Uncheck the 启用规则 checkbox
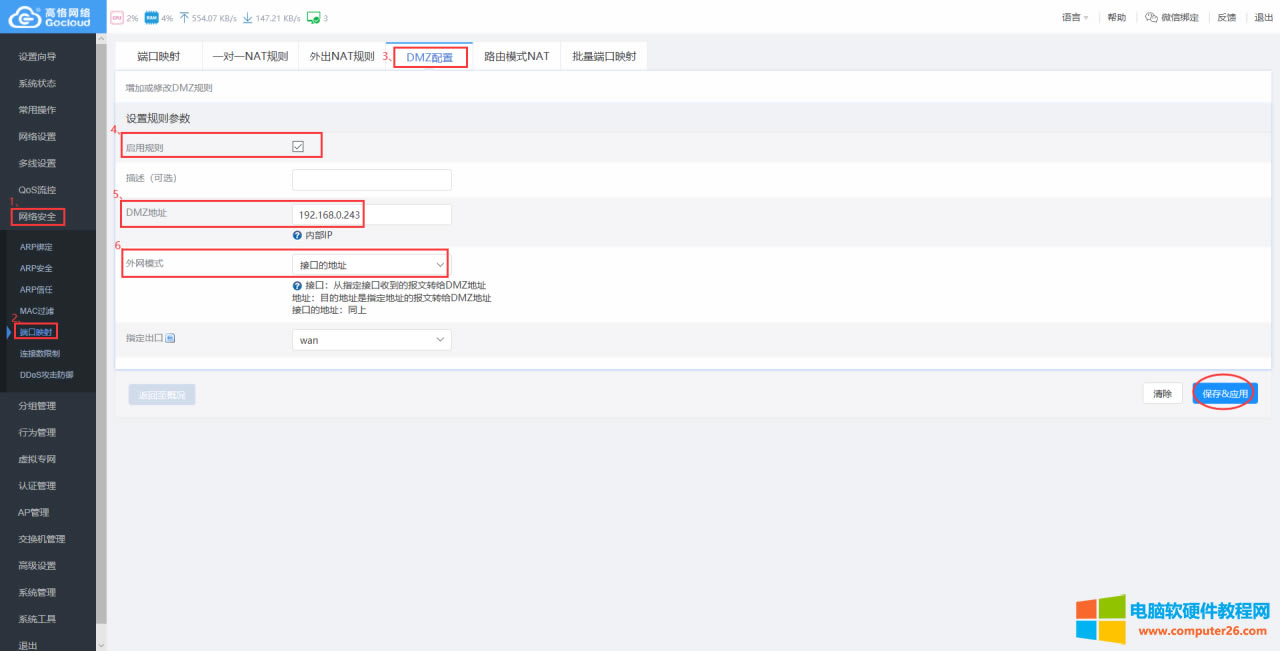1280x651 pixels. (x=298, y=145)
